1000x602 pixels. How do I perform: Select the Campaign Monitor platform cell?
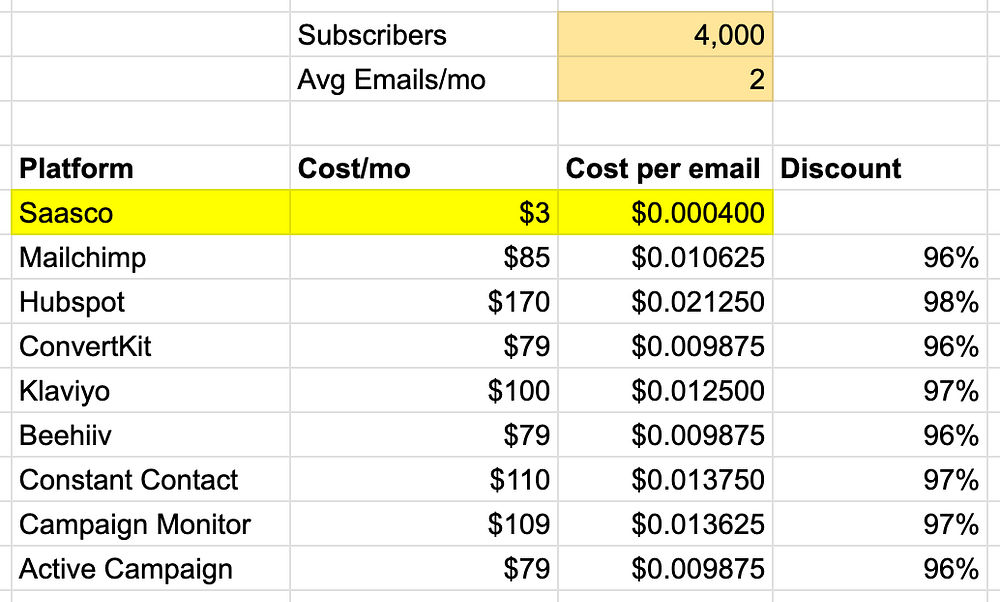pyautogui.click(x=151, y=524)
